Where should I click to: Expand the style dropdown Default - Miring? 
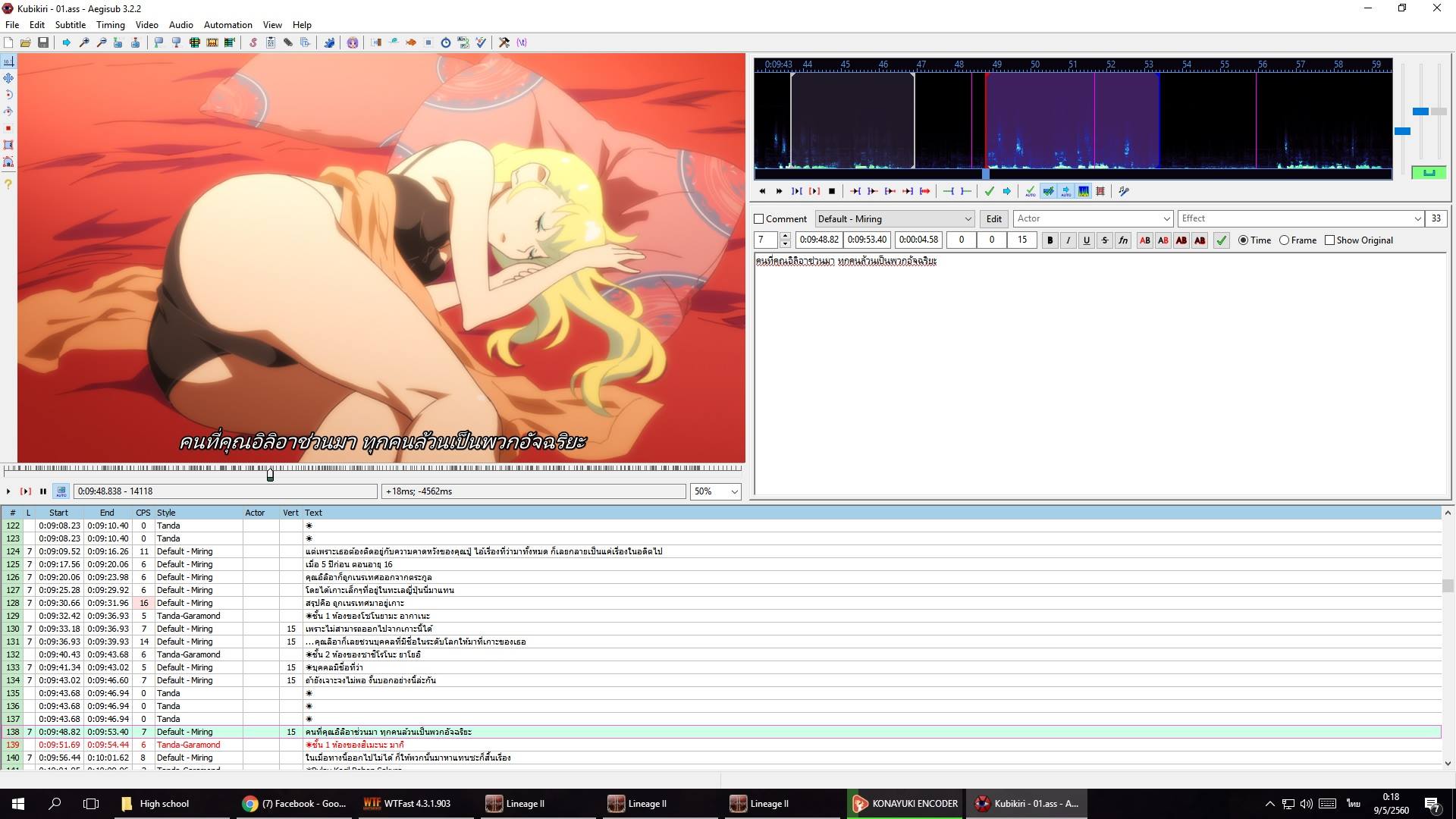968,219
